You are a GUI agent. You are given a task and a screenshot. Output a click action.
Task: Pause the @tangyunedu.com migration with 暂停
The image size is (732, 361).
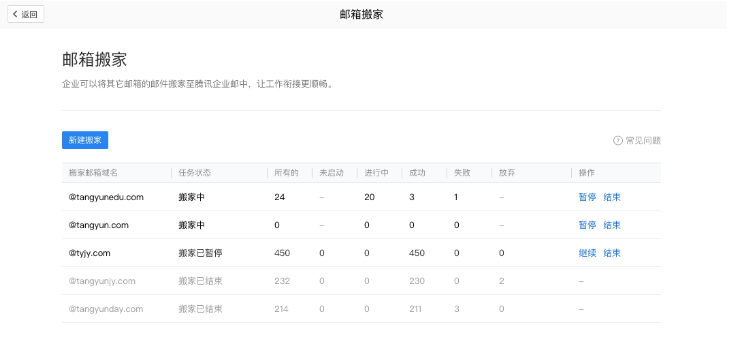pos(587,197)
